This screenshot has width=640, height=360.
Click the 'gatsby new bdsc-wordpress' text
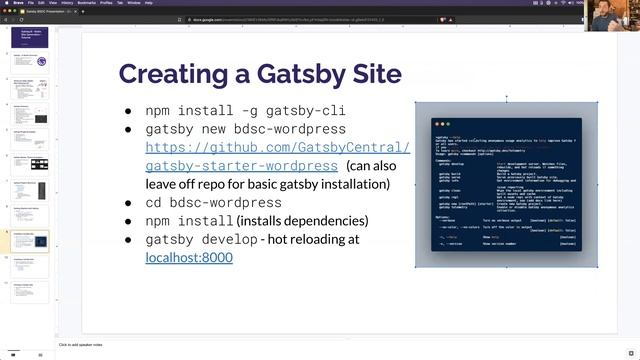[x=245, y=129]
